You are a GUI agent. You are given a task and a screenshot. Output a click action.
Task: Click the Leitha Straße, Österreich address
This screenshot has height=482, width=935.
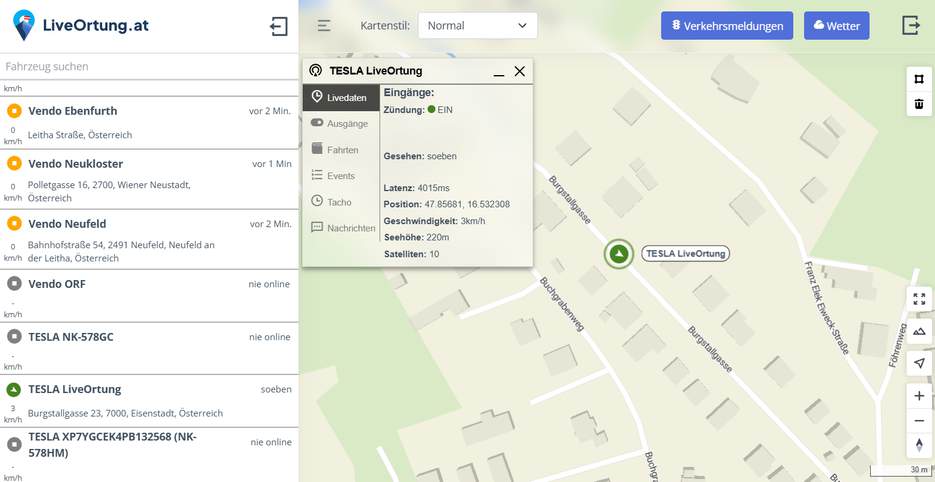tap(80, 135)
